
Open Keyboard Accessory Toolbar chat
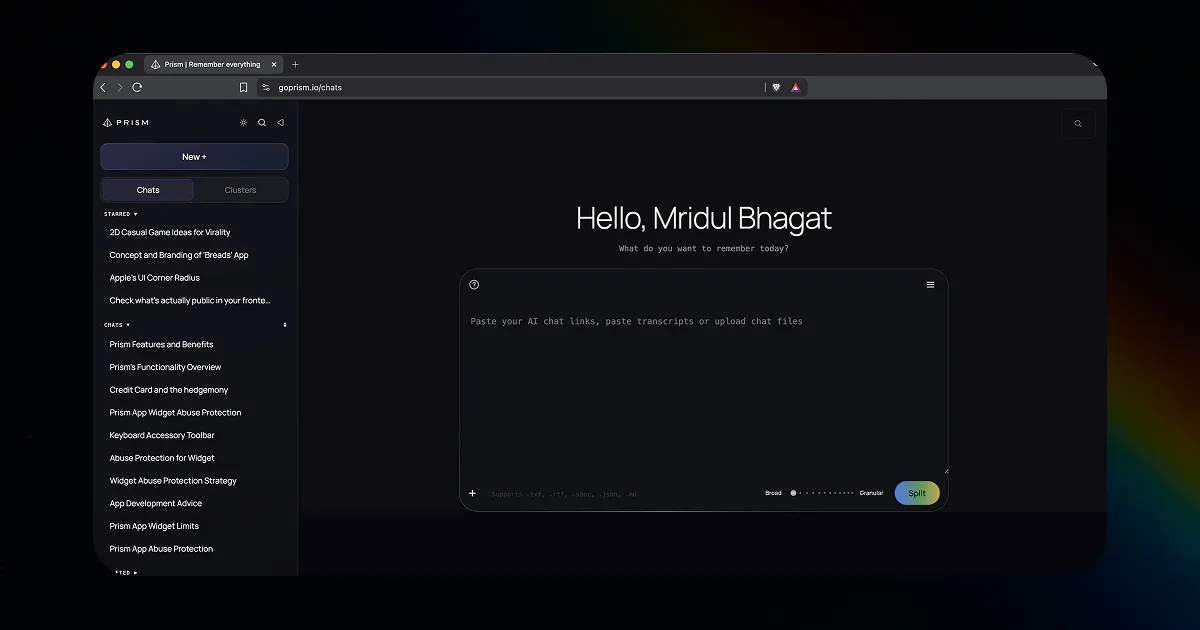tap(162, 435)
